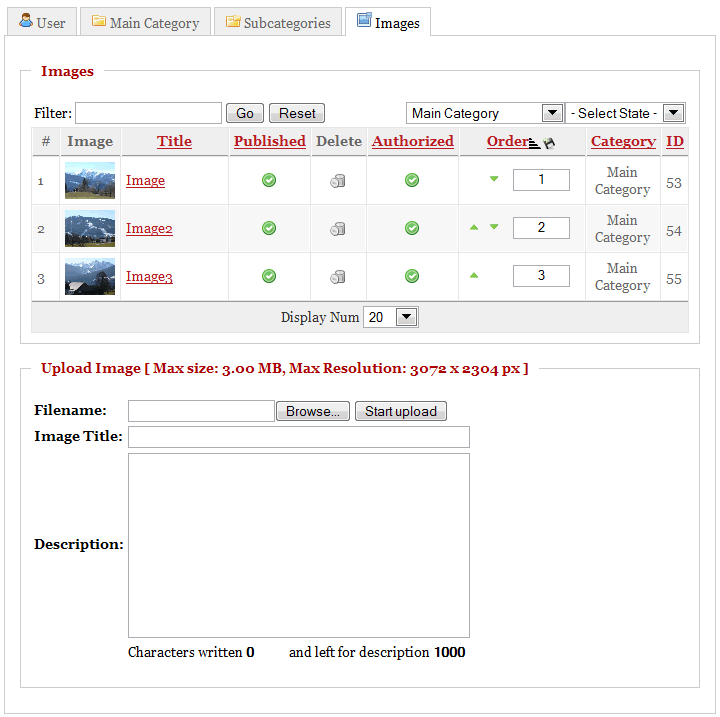Screen dimensions: 720x717
Task: Click order field showing 2
Action: coord(541,228)
